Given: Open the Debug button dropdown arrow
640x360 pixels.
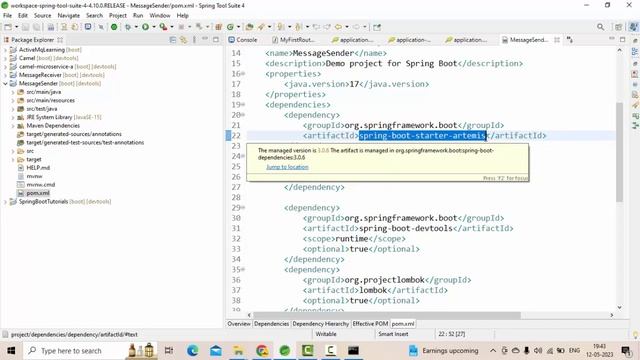Looking at the screenshot, I should pyautogui.click(x=136, y=27).
